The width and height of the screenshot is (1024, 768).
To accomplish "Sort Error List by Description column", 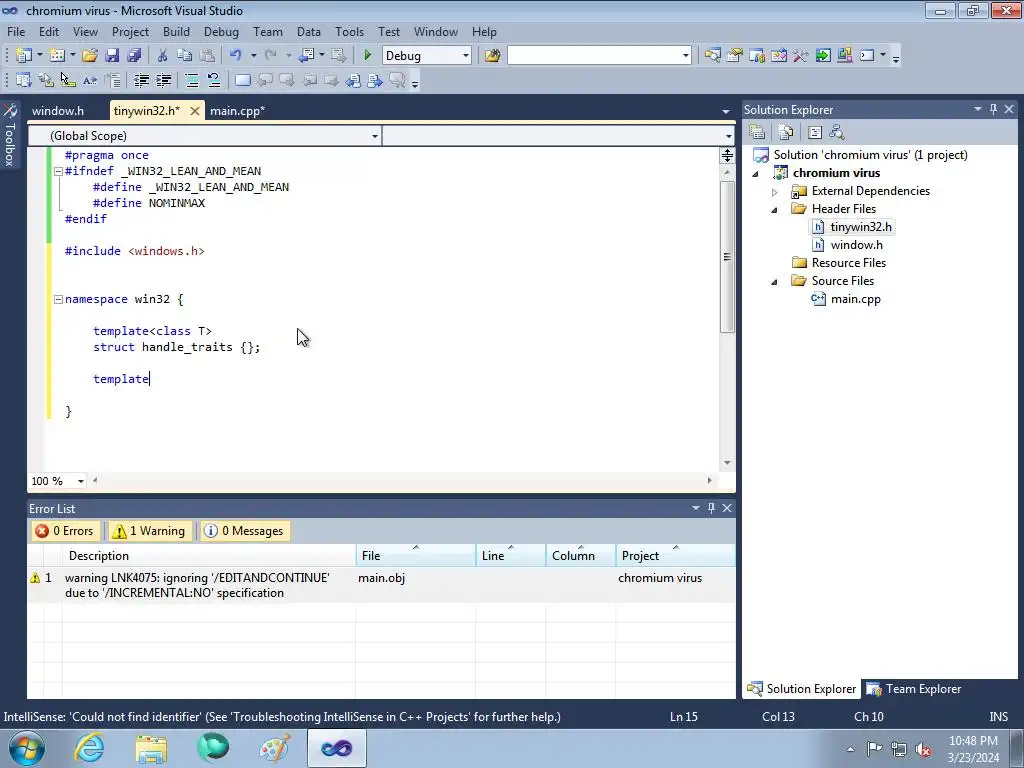I will click(209, 556).
